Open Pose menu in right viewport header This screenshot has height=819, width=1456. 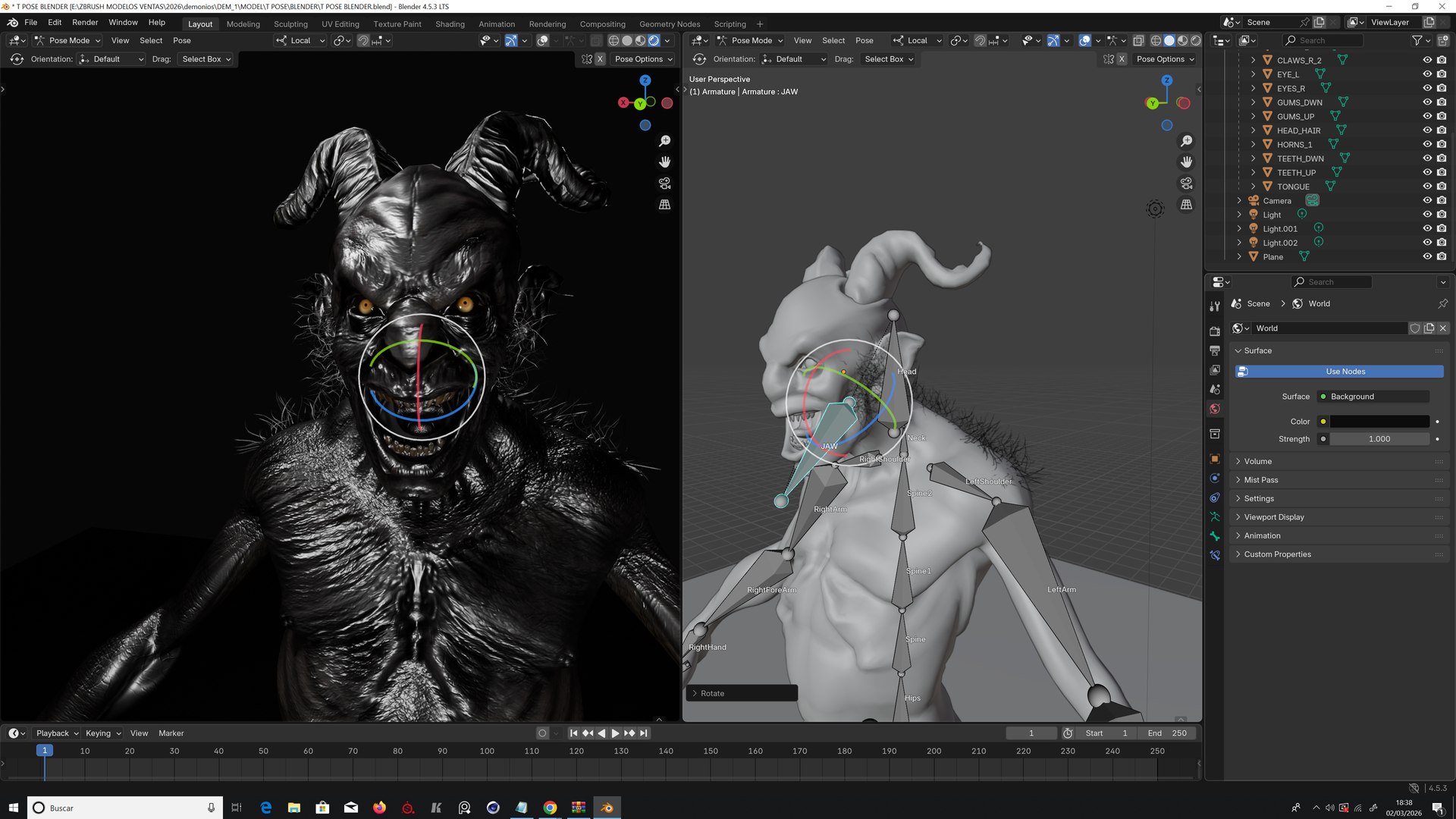pyautogui.click(x=864, y=41)
